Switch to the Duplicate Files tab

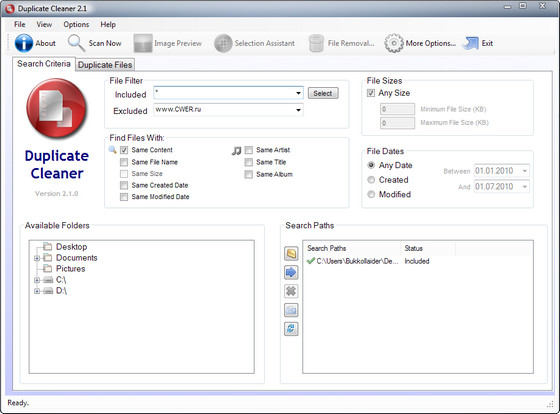pyautogui.click(x=105, y=65)
